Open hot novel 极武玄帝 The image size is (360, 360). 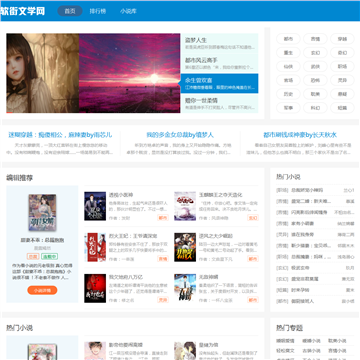(300, 268)
